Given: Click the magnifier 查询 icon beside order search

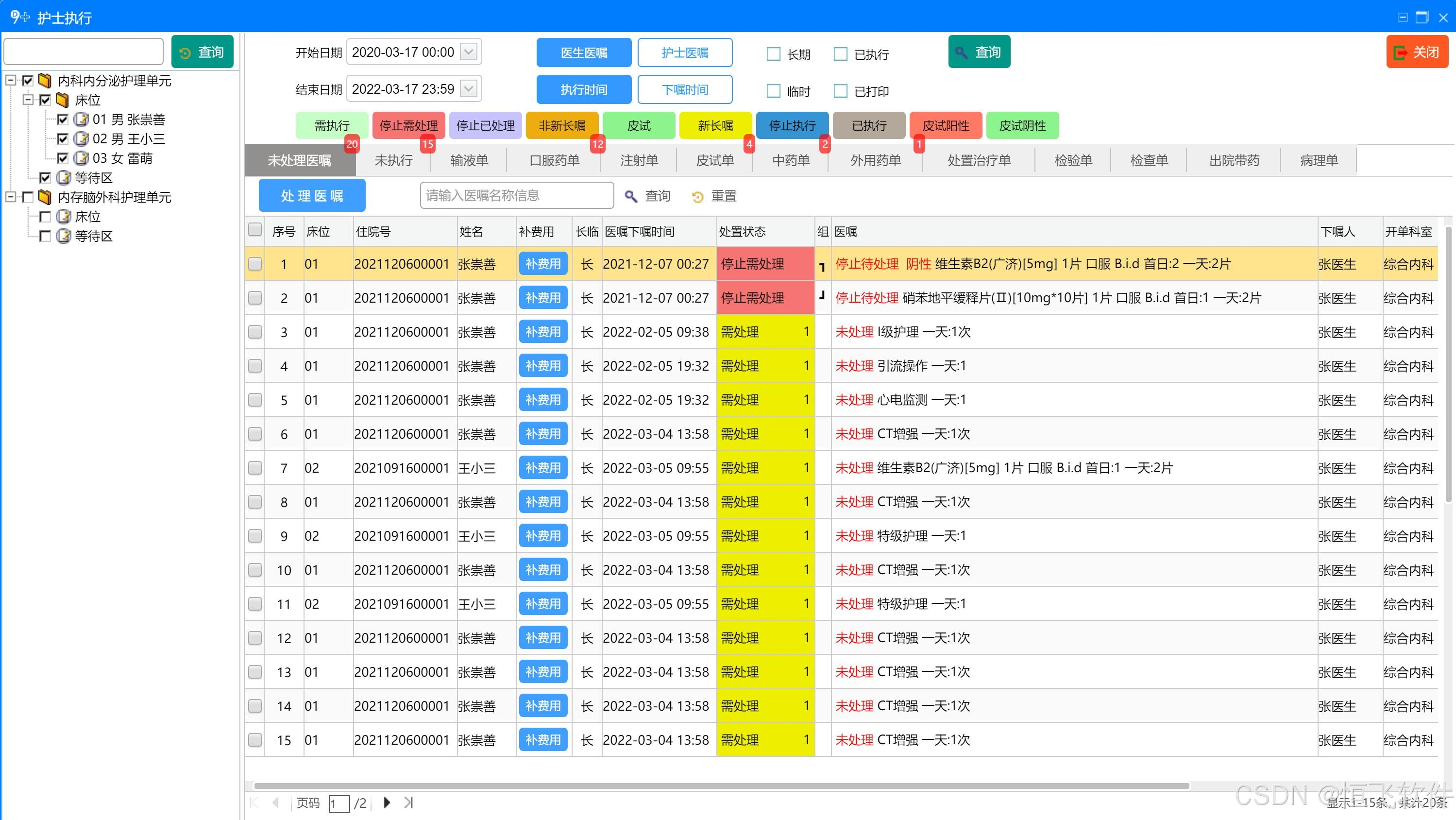Looking at the screenshot, I should point(631,196).
